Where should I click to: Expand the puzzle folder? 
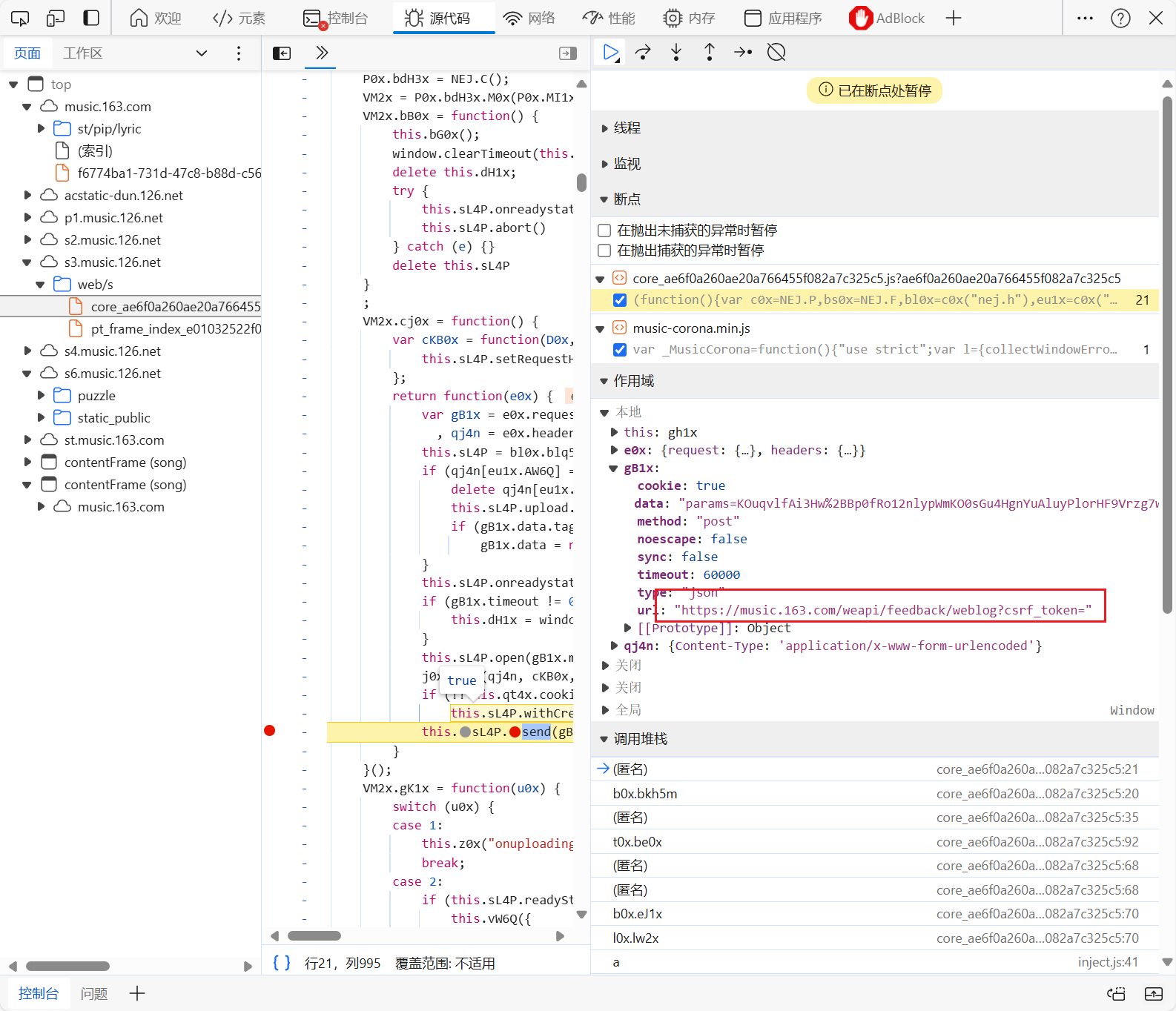pyautogui.click(x=42, y=396)
